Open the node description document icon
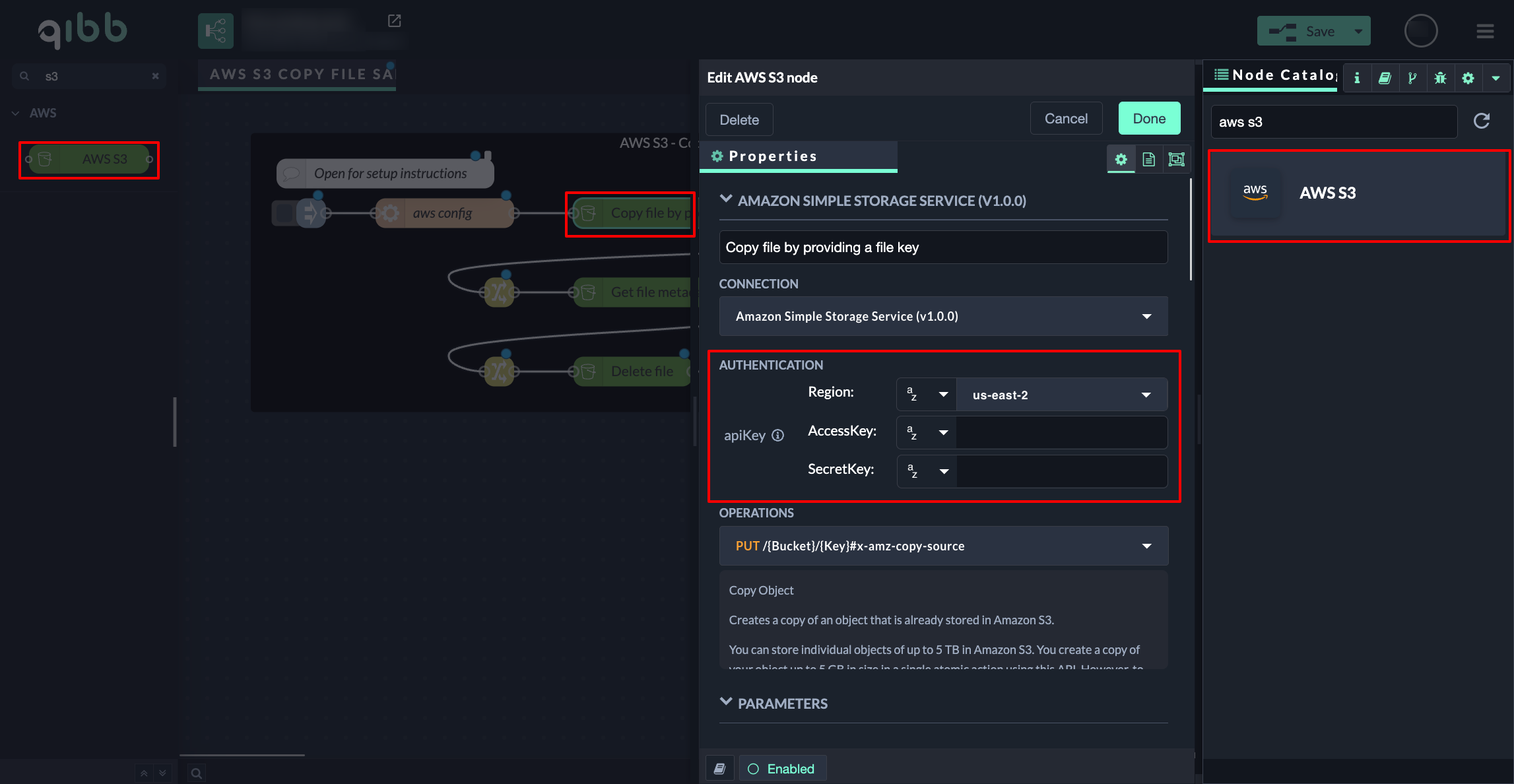This screenshot has height=784, width=1514. pyautogui.click(x=1148, y=159)
